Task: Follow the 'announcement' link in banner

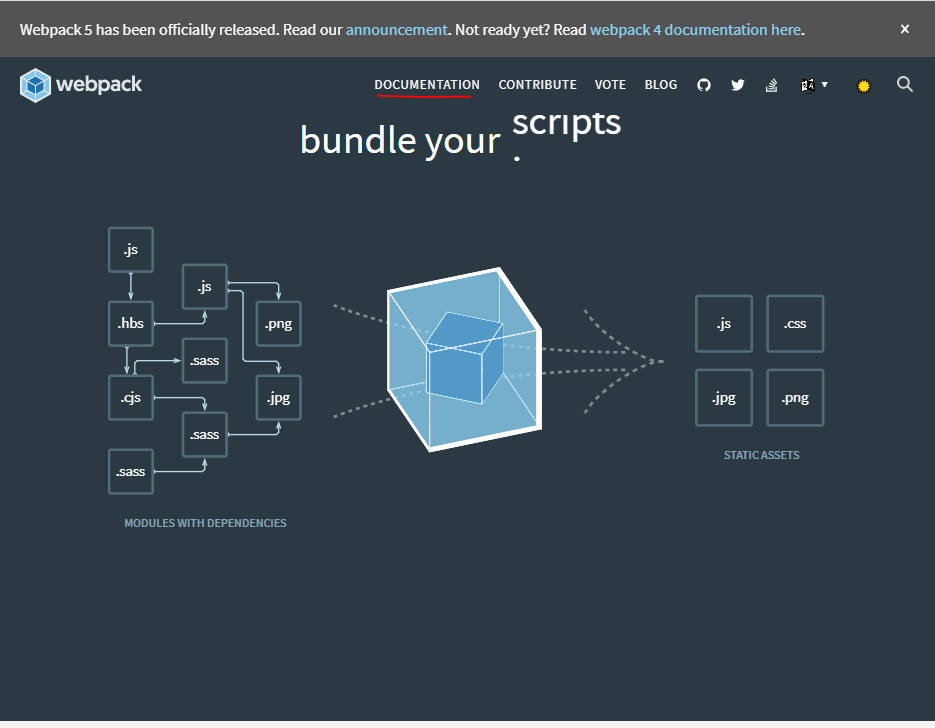Action: [x=397, y=30]
